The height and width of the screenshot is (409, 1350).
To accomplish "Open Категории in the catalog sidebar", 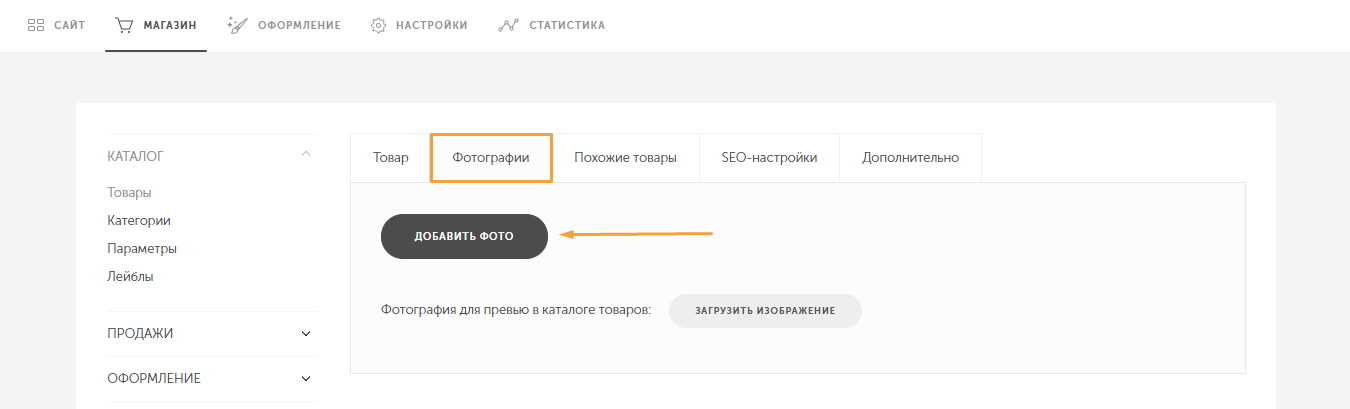I will (x=138, y=220).
